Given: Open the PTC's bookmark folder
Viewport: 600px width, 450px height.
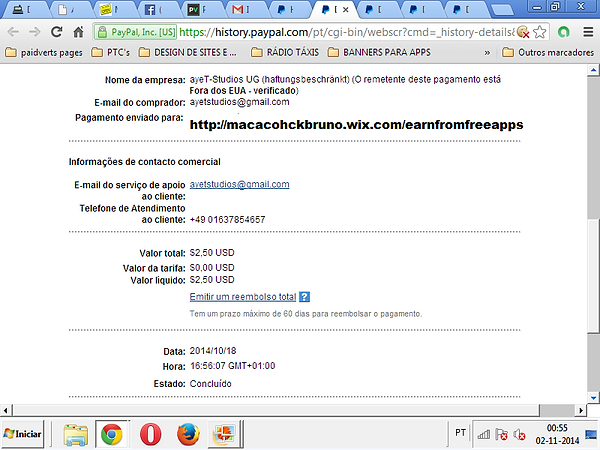Looking at the screenshot, I should pos(111,52).
